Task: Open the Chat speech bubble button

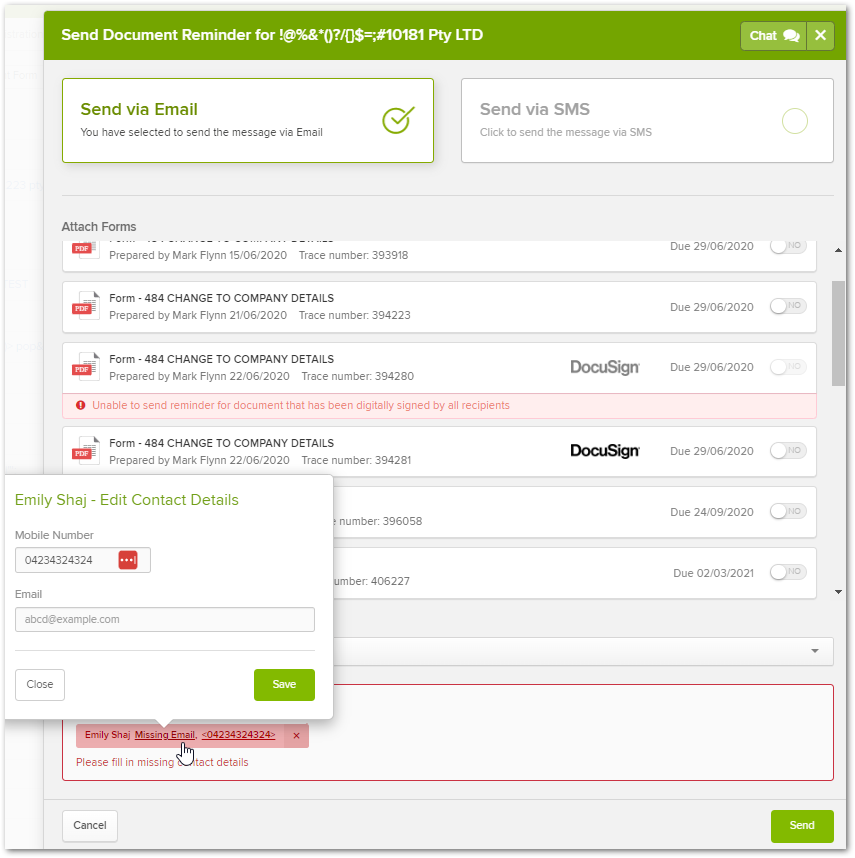Action: (773, 36)
